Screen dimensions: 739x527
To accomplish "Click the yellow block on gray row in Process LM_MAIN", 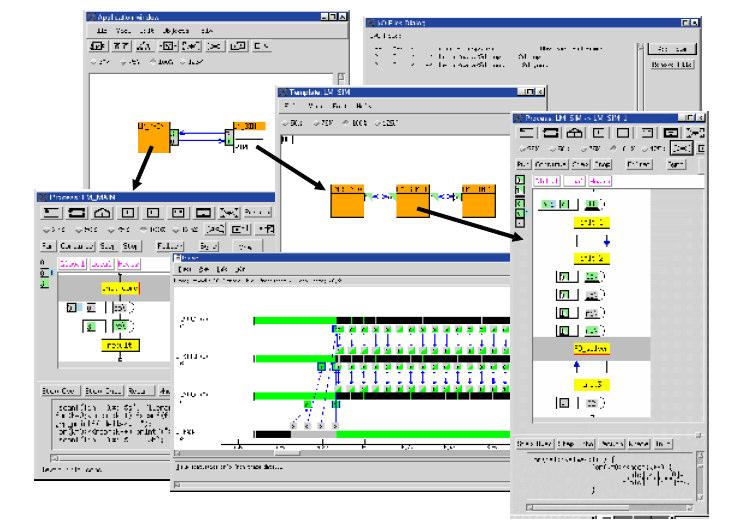I will [x=120, y=288].
